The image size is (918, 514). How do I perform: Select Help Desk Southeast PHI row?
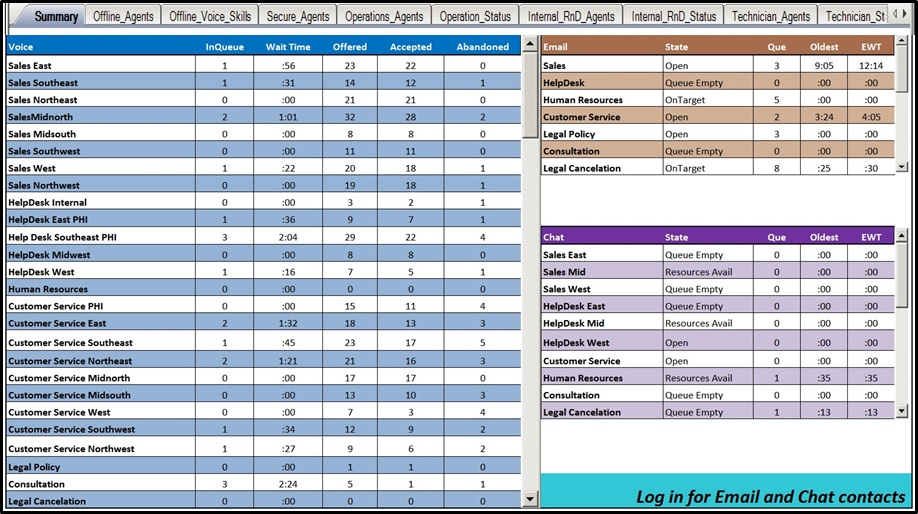pos(263,237)
